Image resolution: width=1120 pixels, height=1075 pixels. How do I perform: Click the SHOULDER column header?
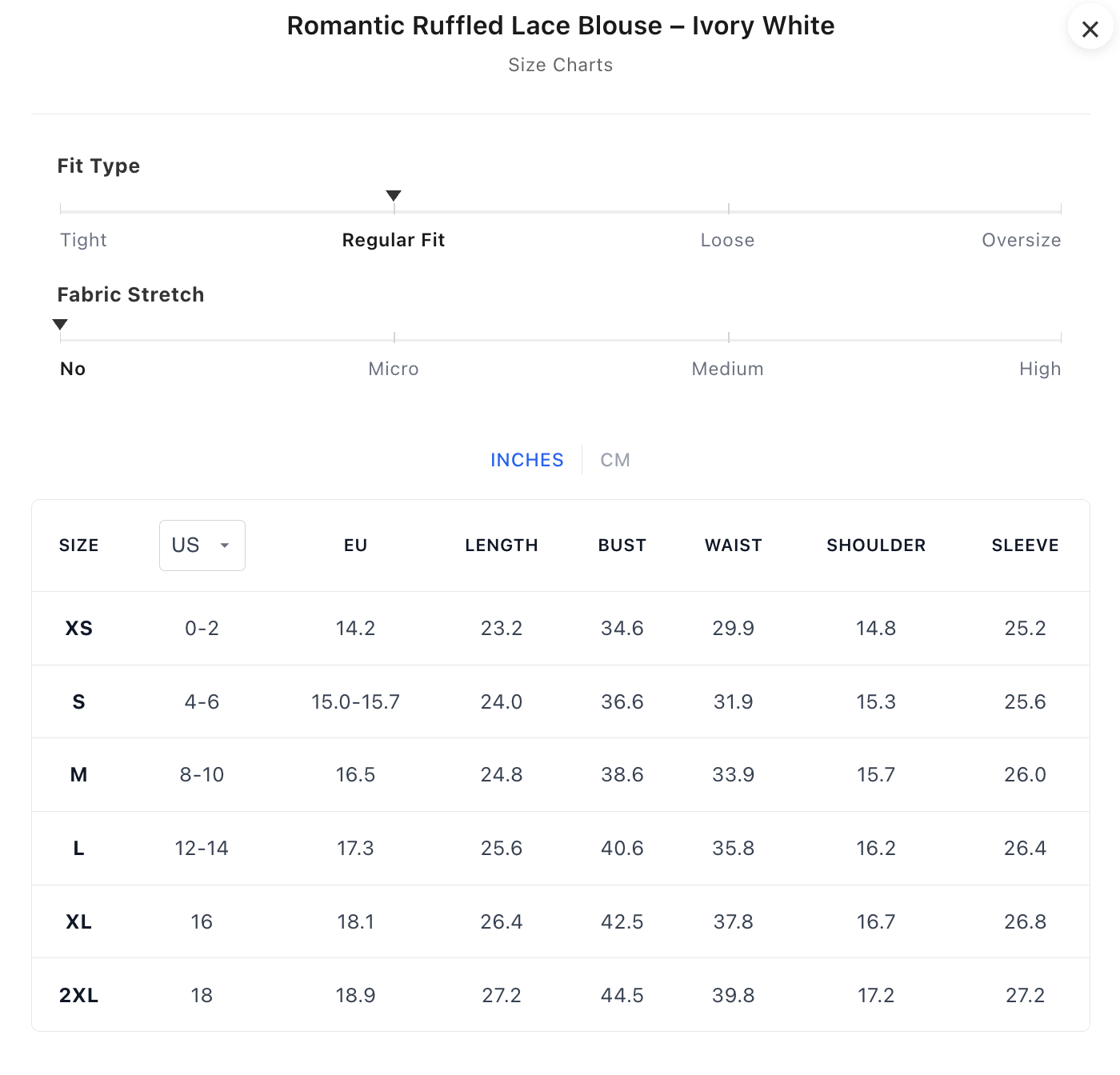pos(876,545)
